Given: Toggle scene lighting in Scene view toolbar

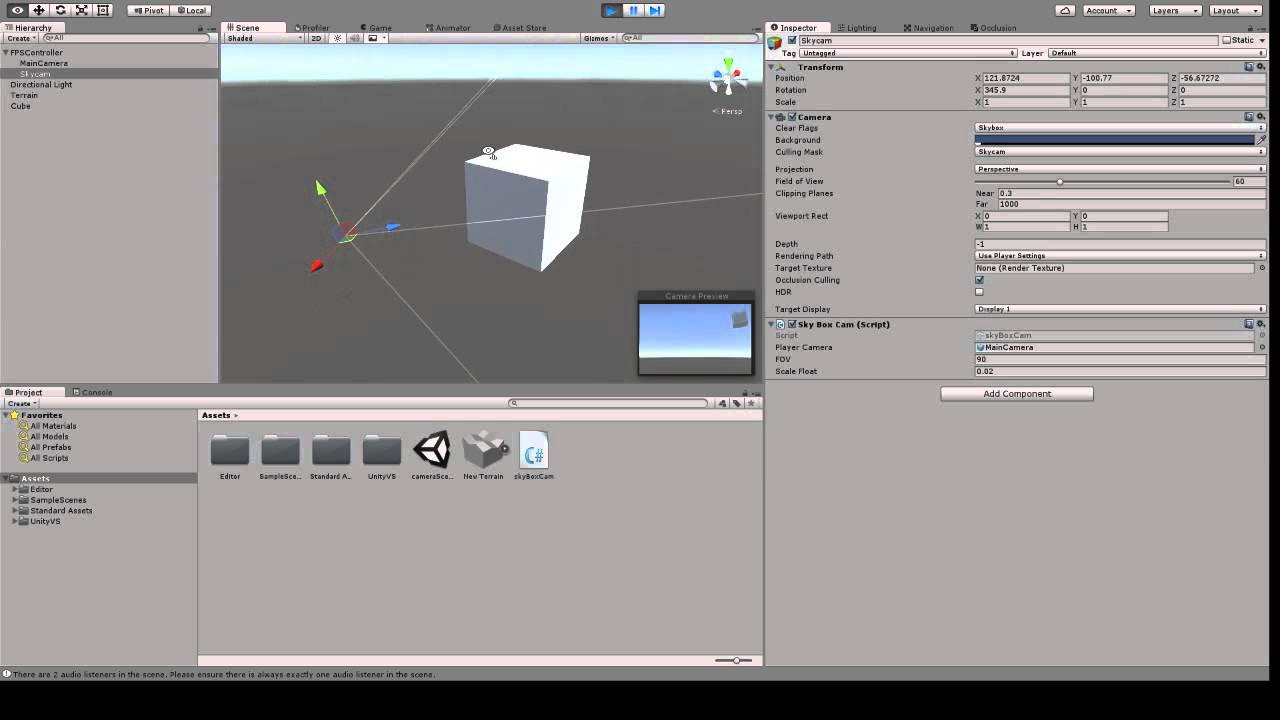Looking at the screenshot, I should coord(338,38).
